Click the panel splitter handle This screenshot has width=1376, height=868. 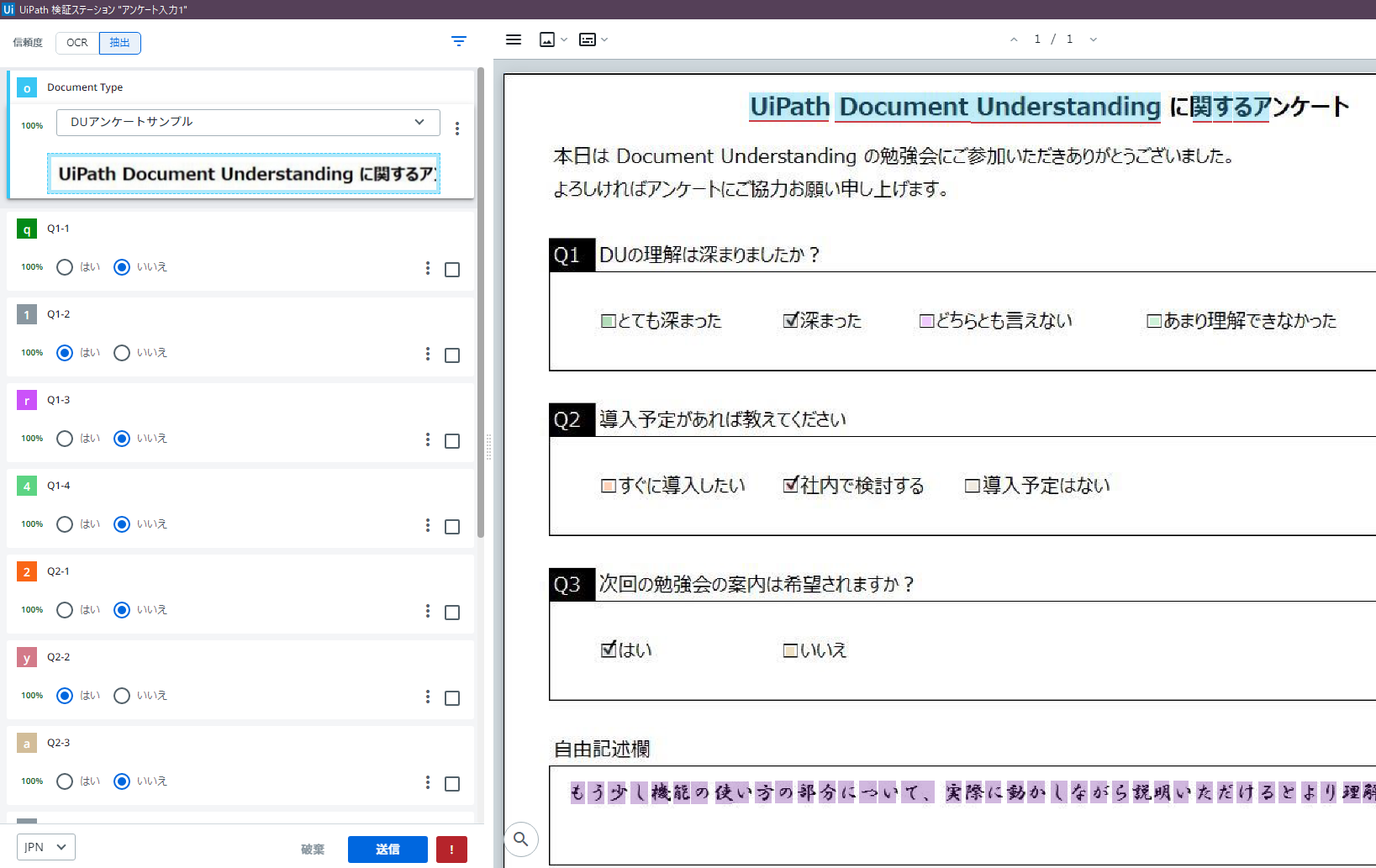pyautogui.click(x=488, y=446)
